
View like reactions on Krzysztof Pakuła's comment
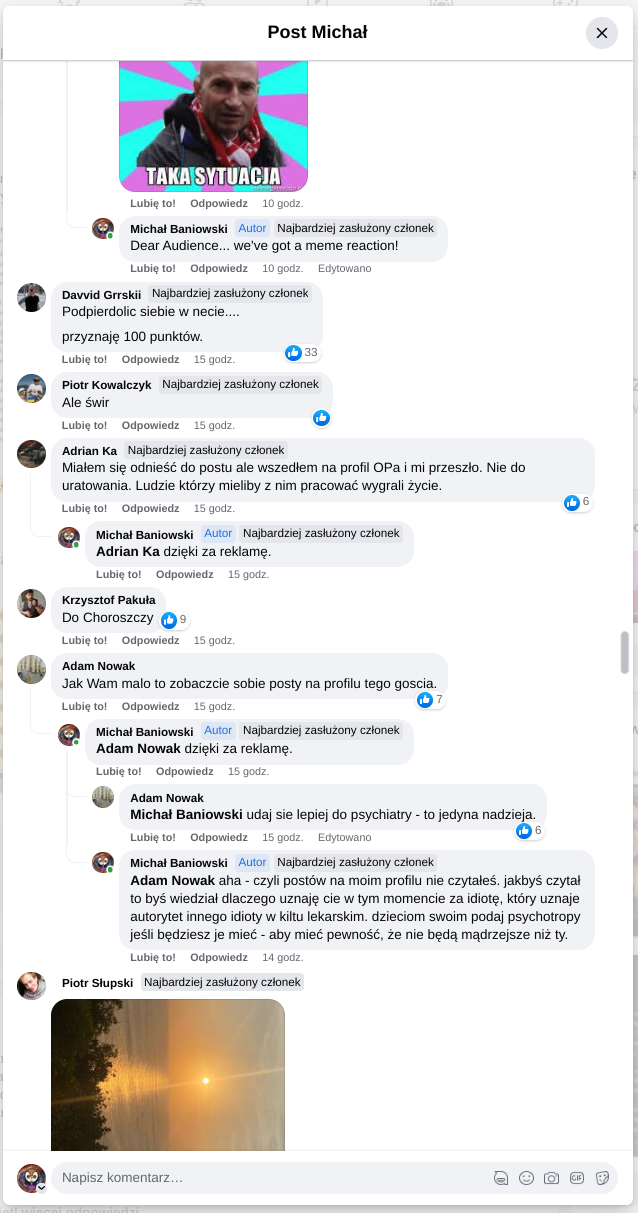175,620
